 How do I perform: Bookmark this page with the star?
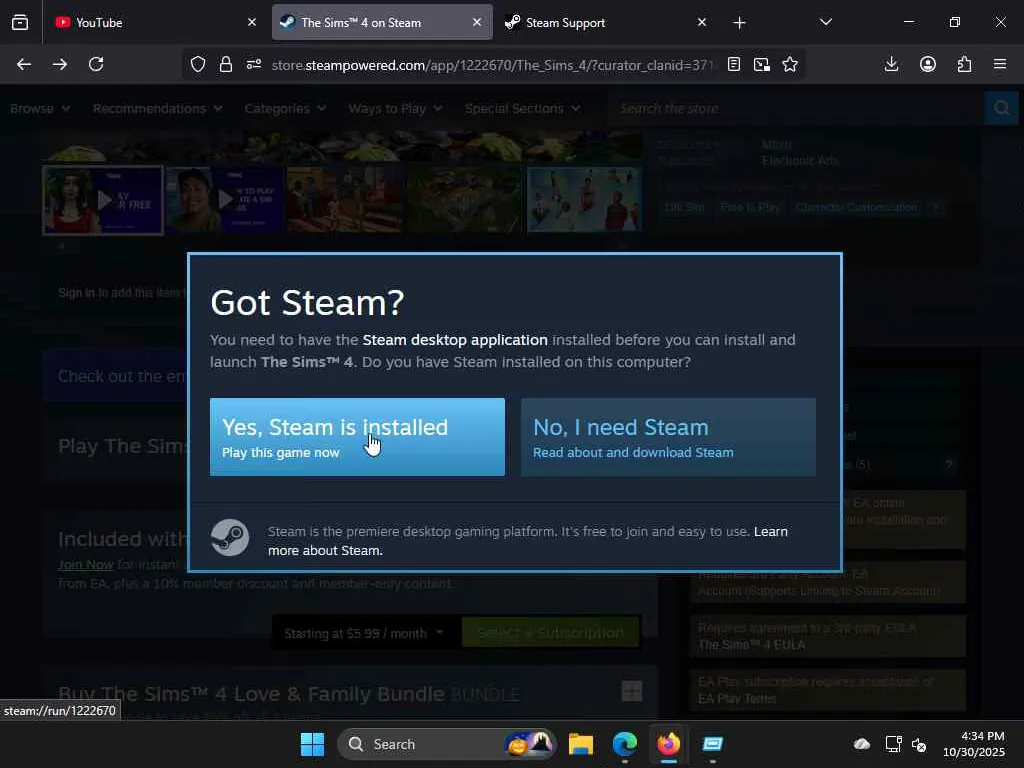tap(790, 64)
